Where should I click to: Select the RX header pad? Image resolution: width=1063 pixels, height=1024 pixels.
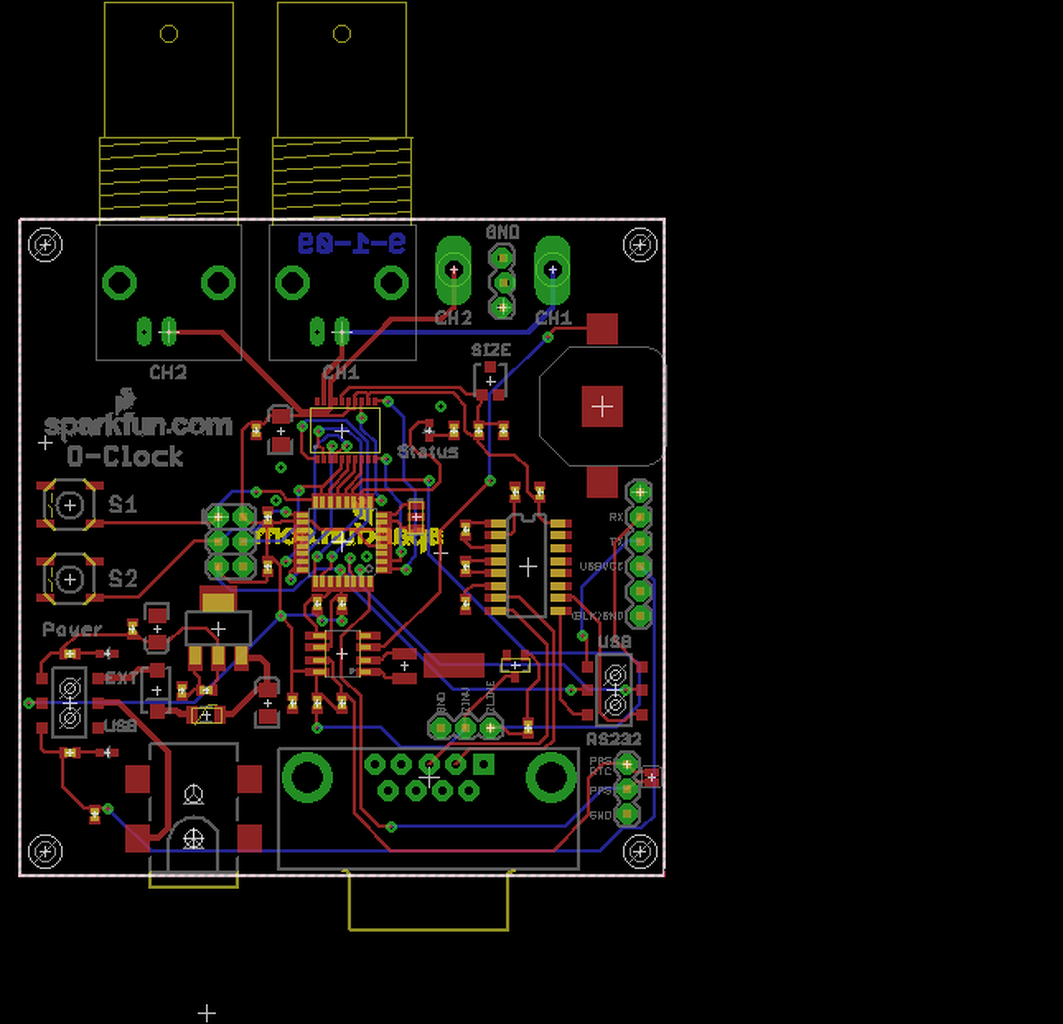(639, 517)
